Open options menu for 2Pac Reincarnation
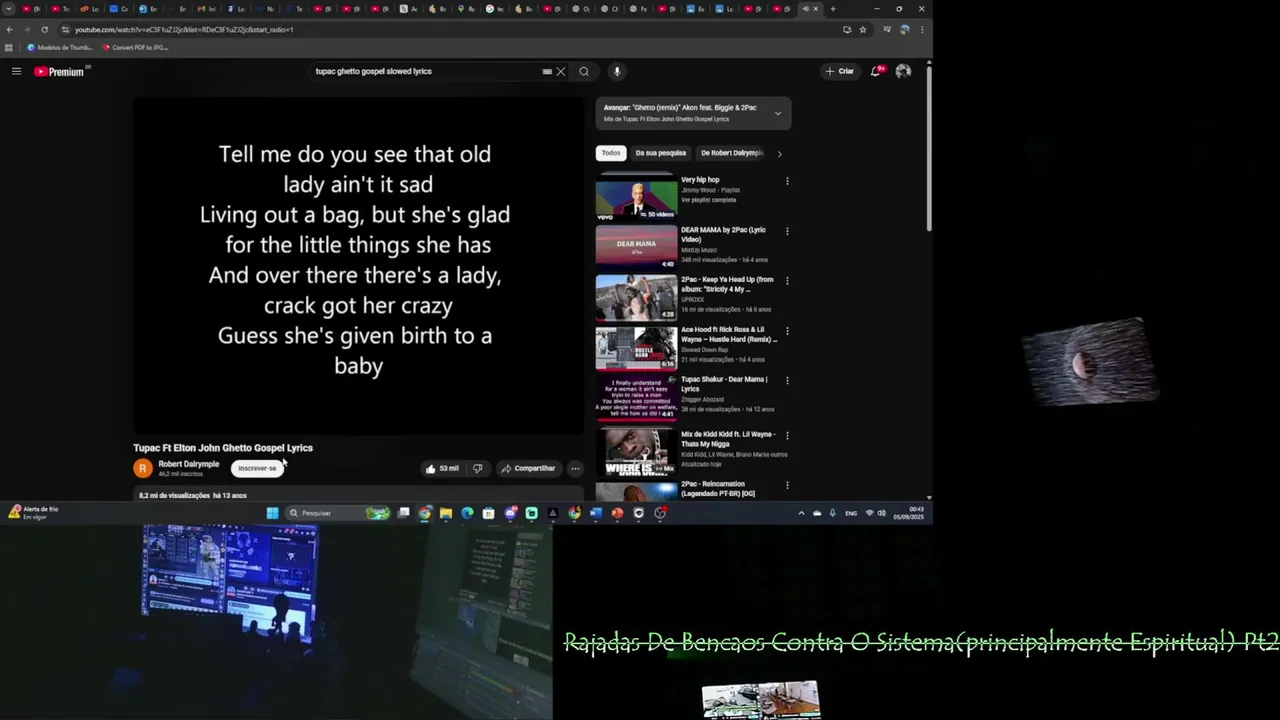The image size is (1280, 720). [787, 485]
